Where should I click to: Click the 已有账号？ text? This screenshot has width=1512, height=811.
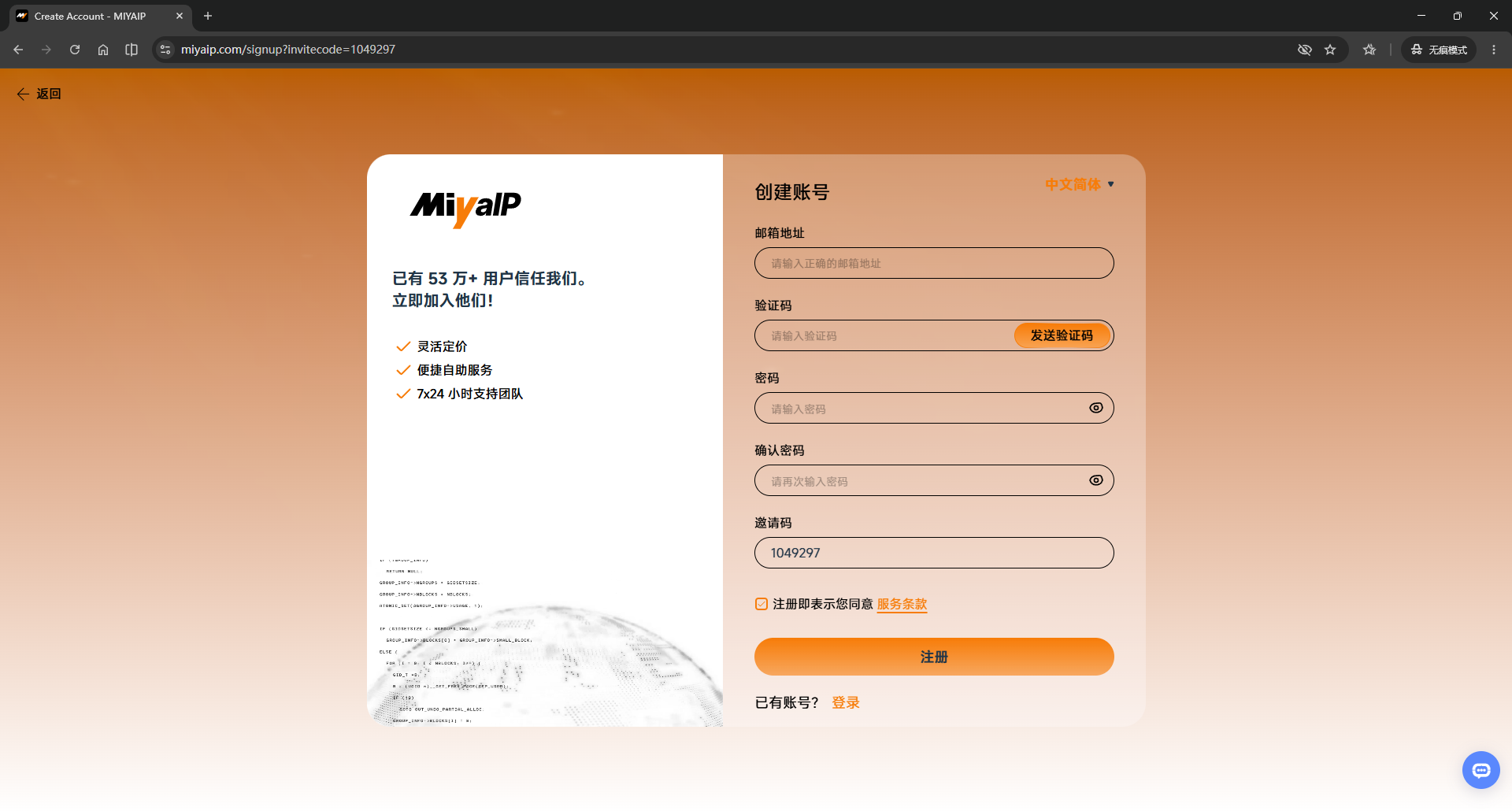pyautogui.click(x=787, y=702)
